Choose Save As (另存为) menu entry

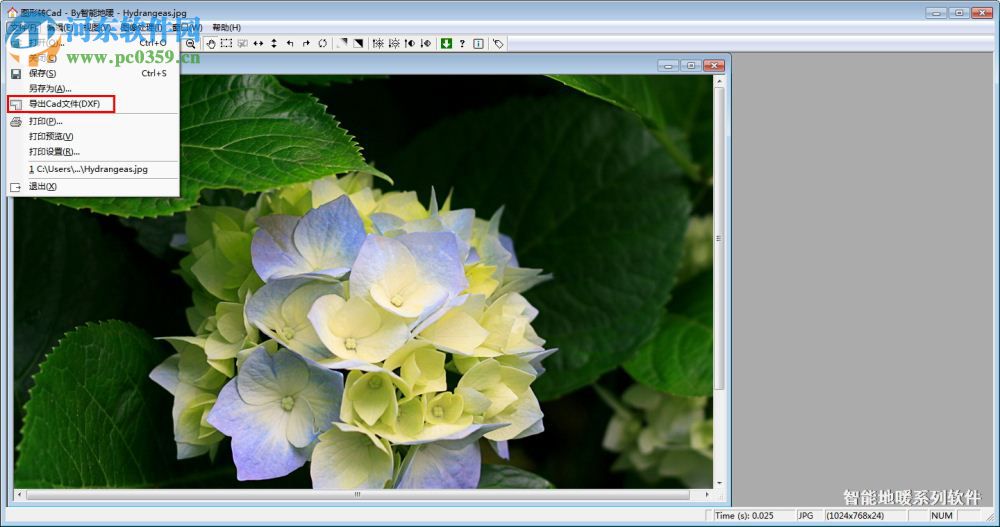tap(49, 88)
